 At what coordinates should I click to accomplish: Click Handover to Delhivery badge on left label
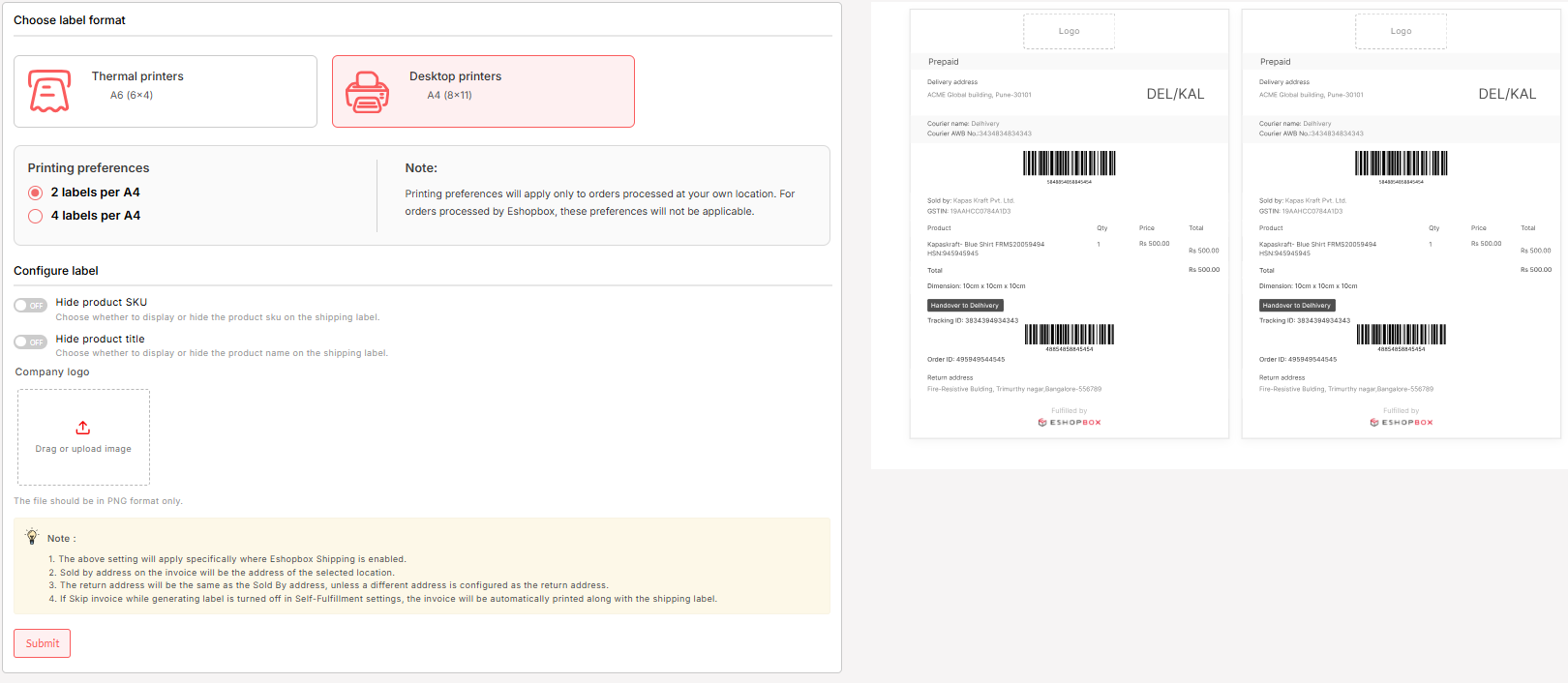(x=965, y=306)
